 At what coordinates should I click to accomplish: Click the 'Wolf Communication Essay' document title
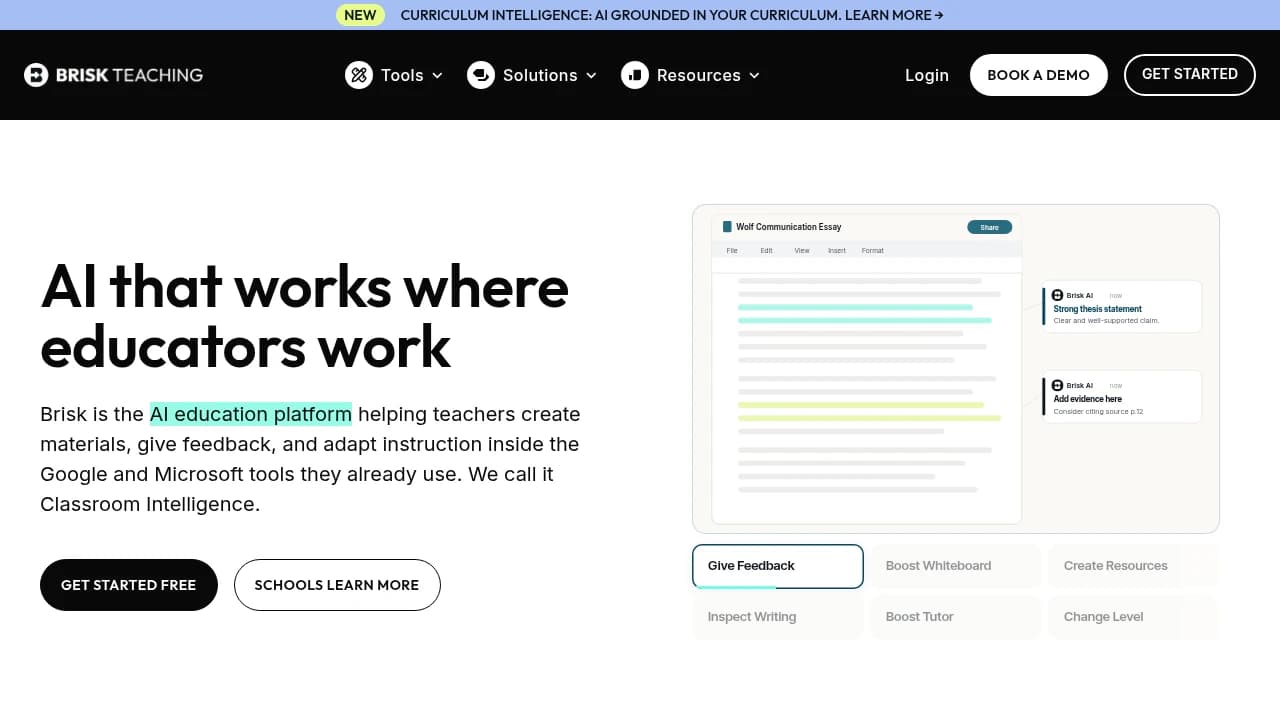tap(789, 227)
